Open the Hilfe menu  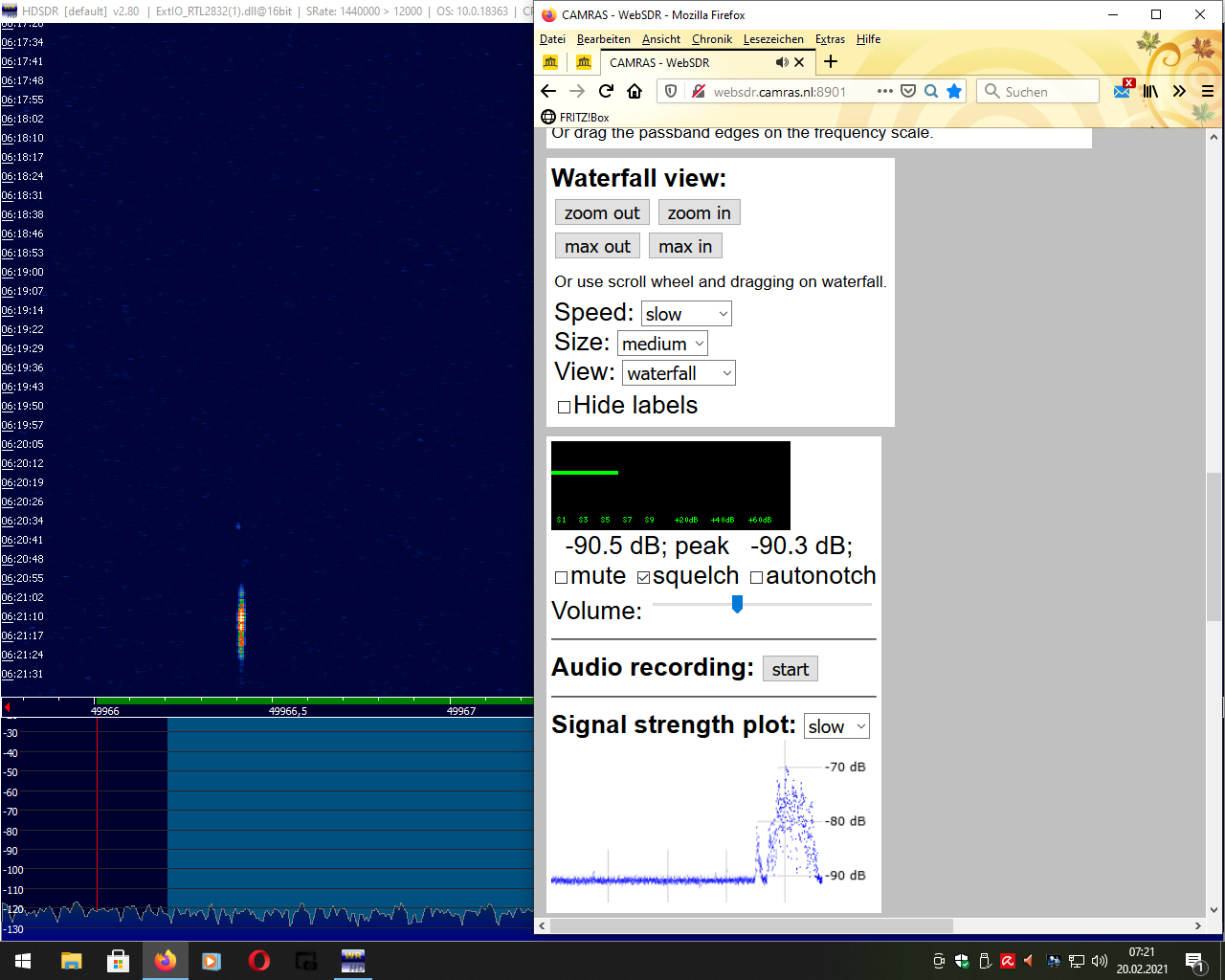[x=869, y=39]
